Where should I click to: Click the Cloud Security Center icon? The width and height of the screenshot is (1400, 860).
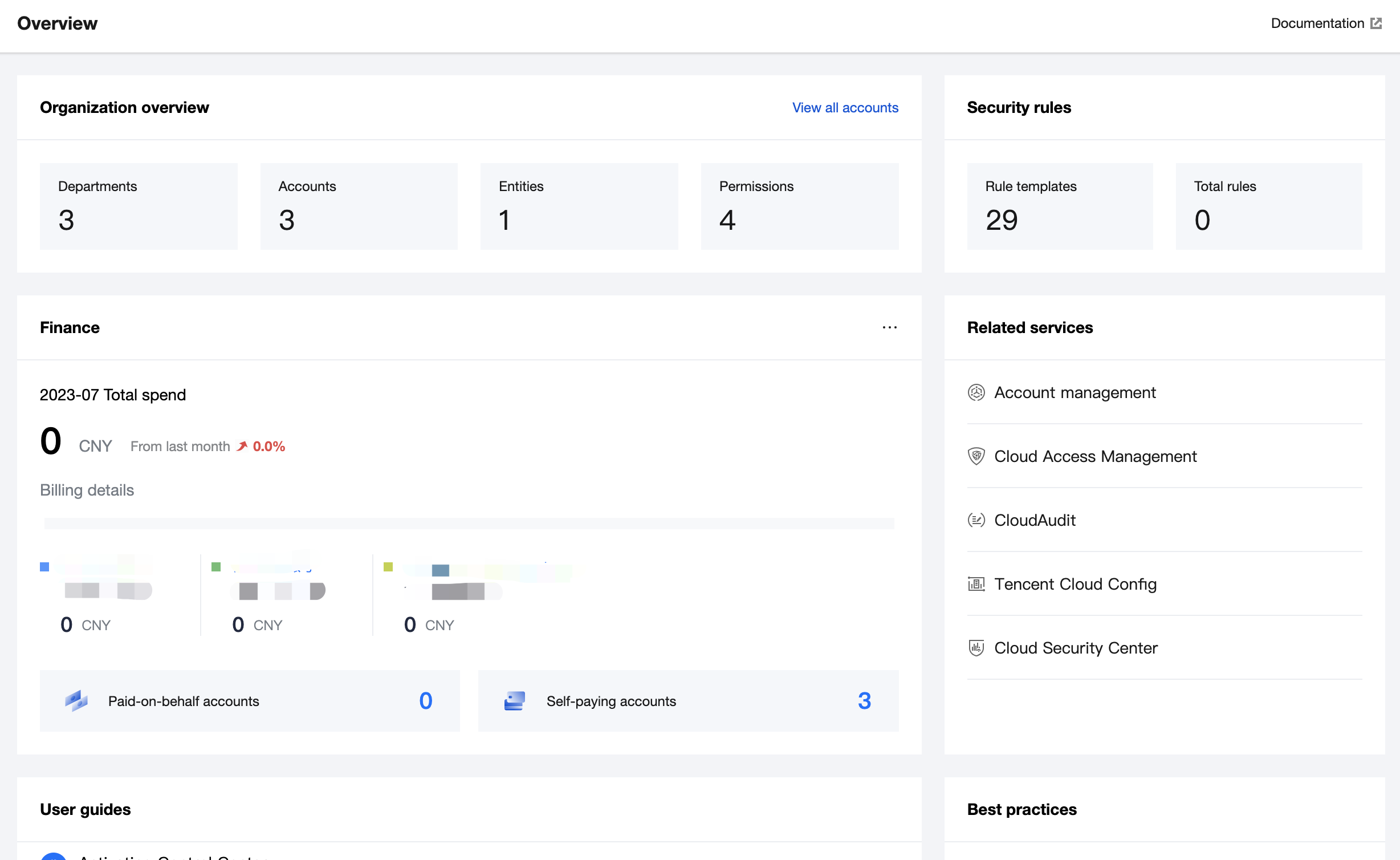976,648
